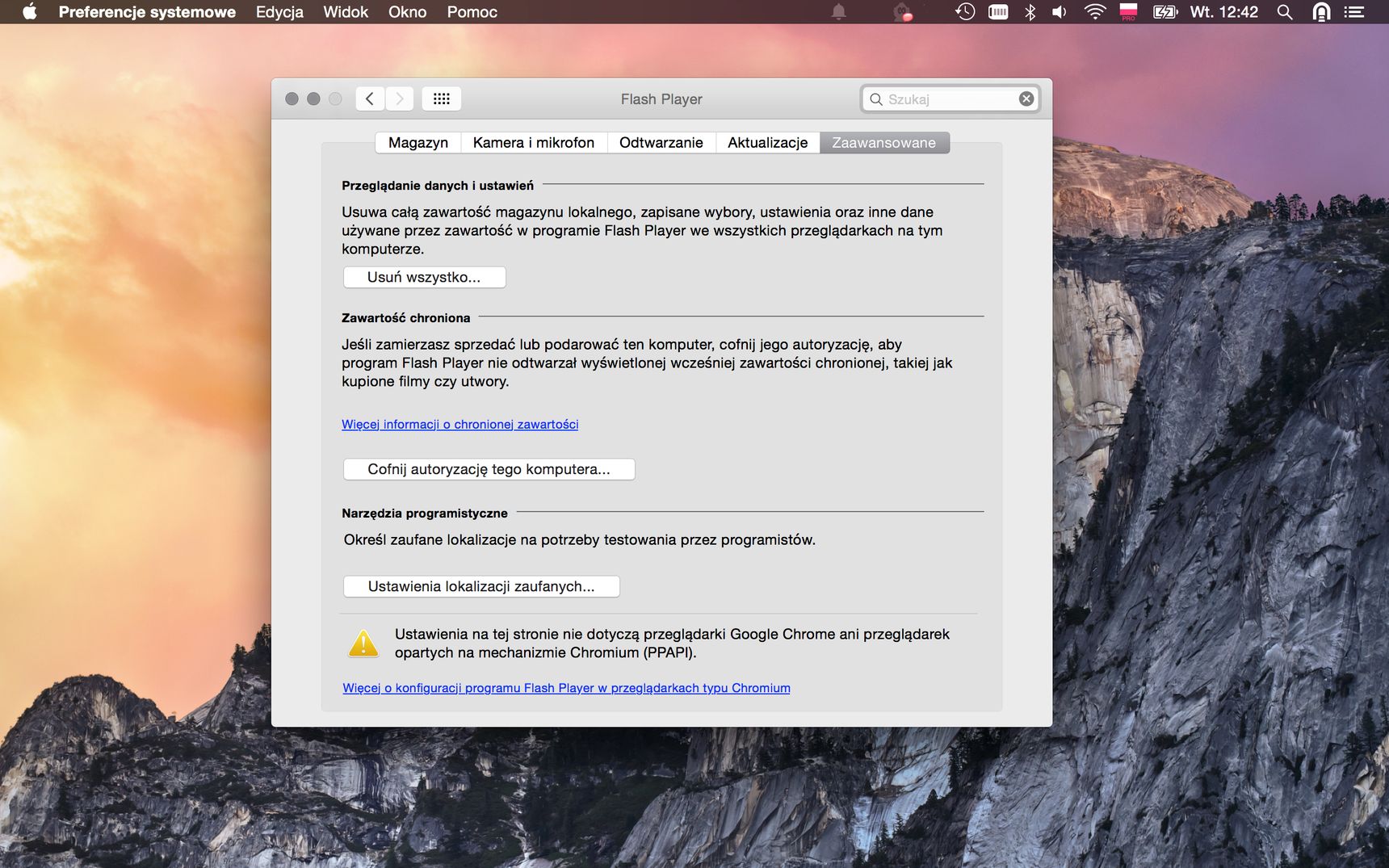Close the Flash Player window
The width and height of the screenshot is (1389, 868).
tap(292, 99)
